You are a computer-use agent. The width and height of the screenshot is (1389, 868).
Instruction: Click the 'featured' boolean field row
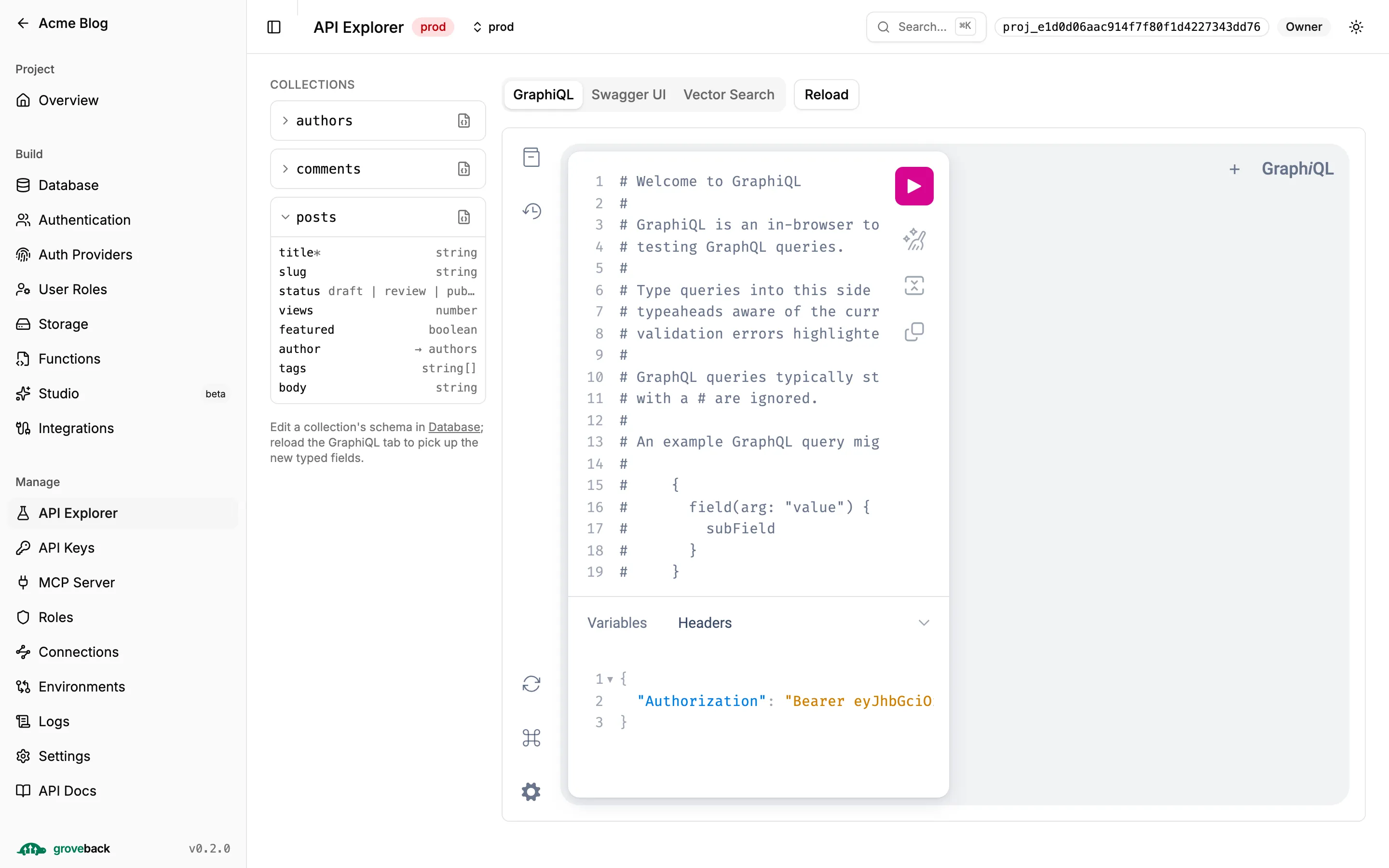pos(378,329)
